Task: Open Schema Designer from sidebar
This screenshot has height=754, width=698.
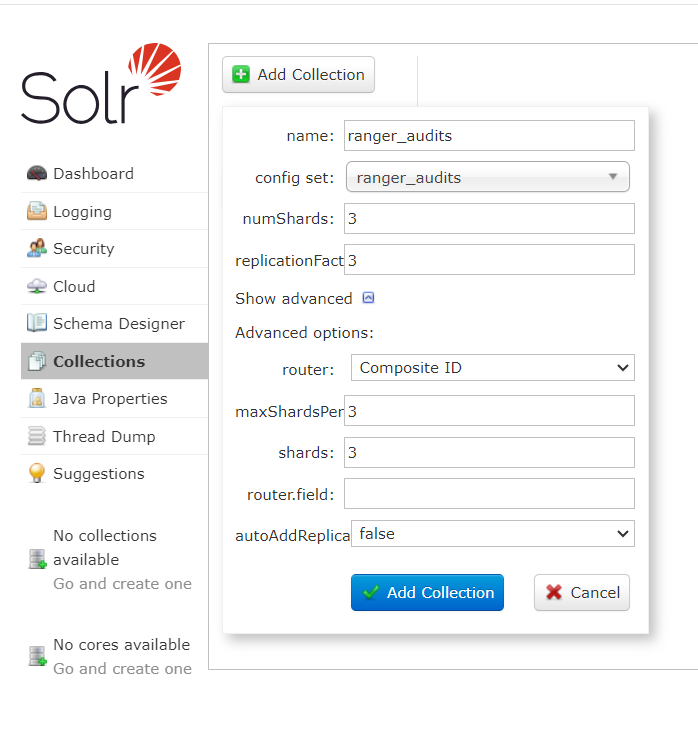Action: click(114, 324)
